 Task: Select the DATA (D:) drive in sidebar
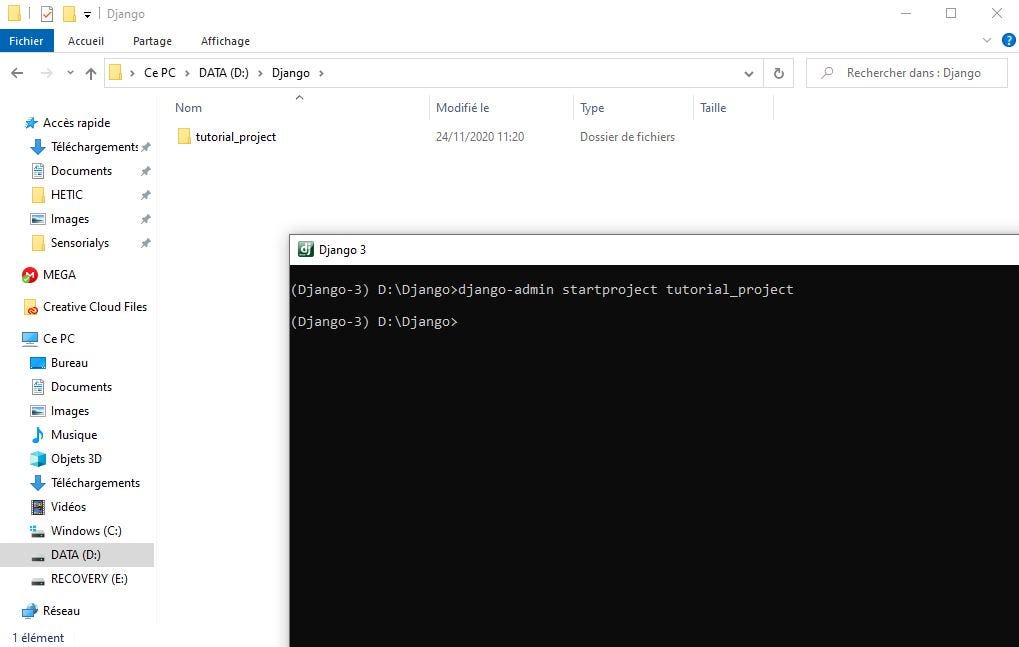point(75,555)
